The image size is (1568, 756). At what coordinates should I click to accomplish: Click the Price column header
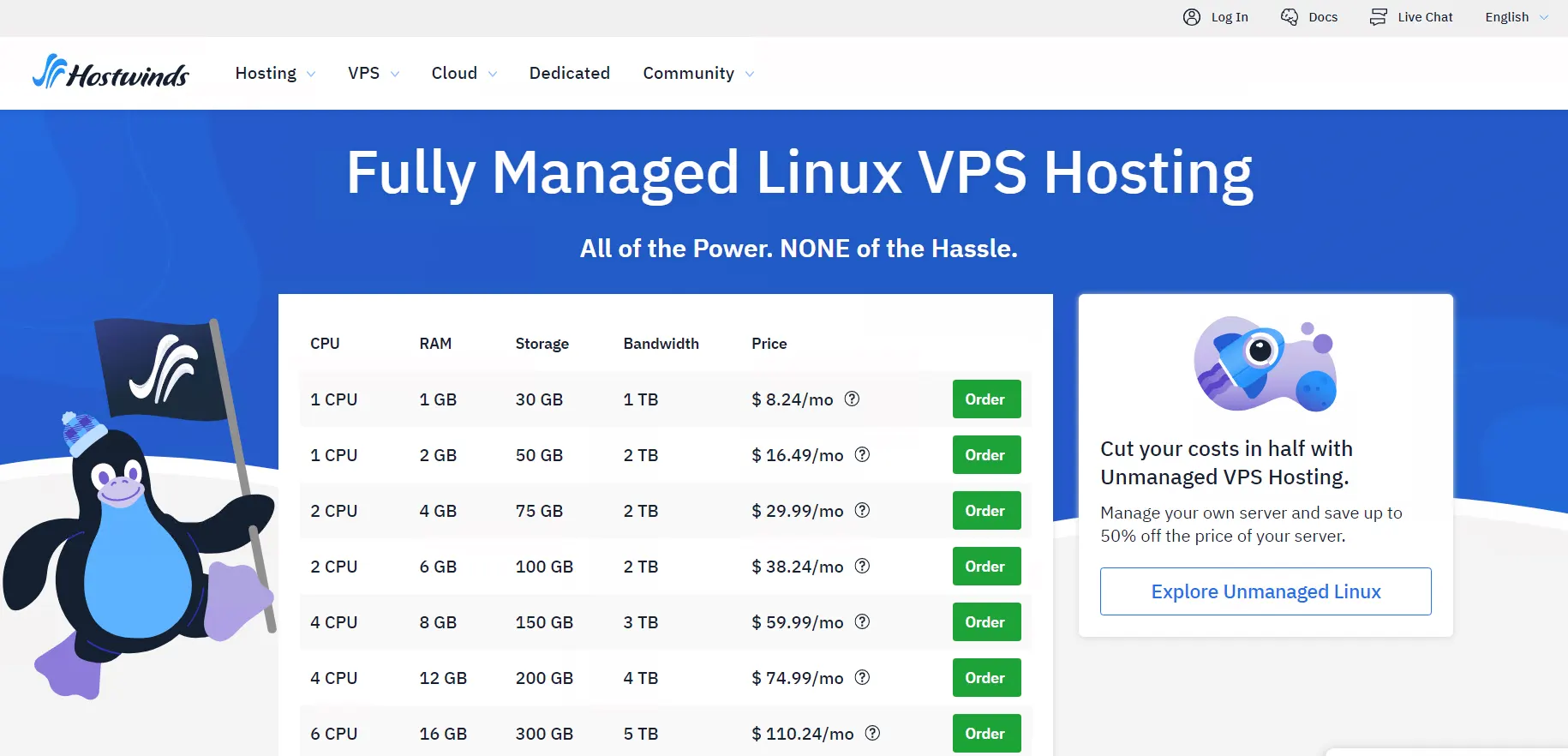(769, 344)
